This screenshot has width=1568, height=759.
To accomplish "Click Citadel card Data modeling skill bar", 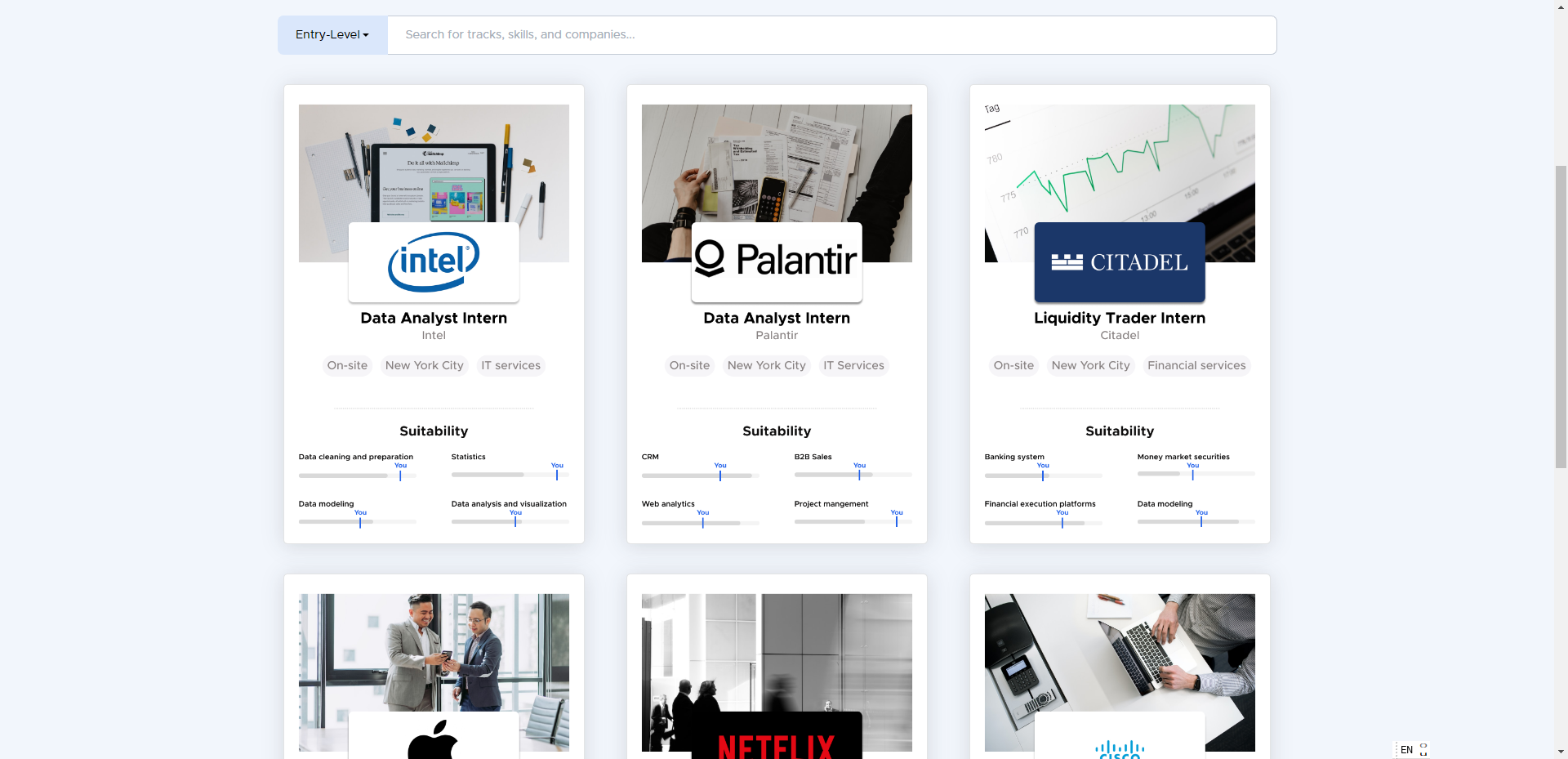I will click(x=1196, y=522).
